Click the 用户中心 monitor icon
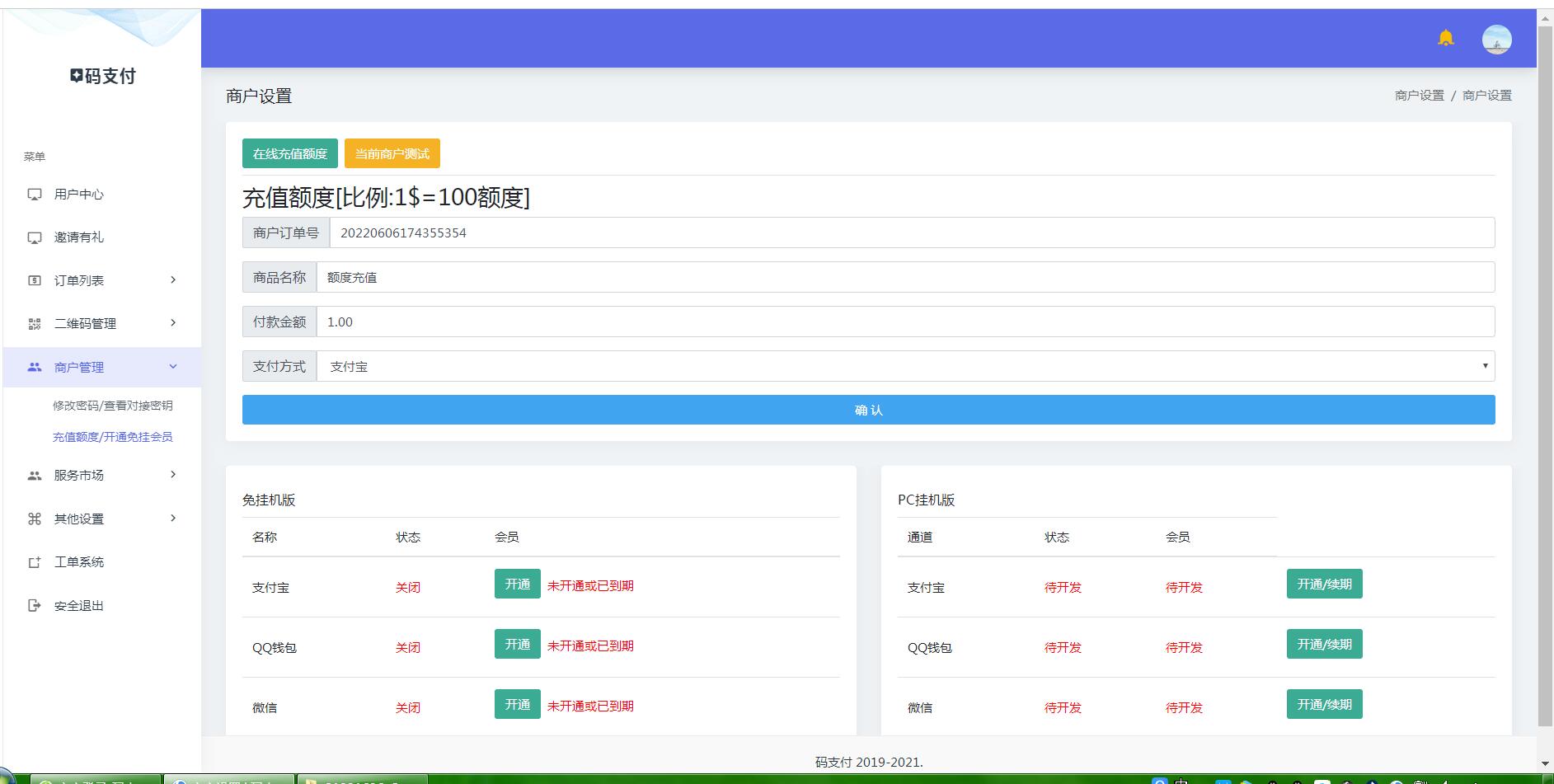 (x=35, y=195)
